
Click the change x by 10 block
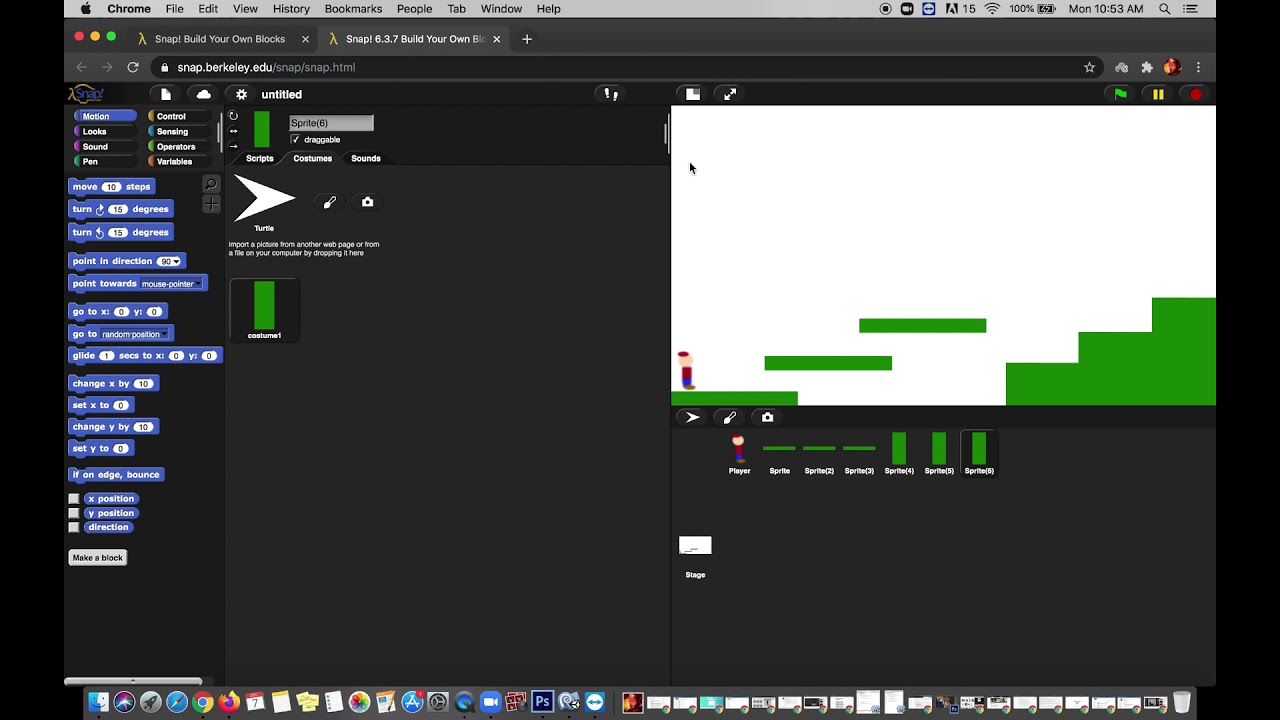[113, 384]
